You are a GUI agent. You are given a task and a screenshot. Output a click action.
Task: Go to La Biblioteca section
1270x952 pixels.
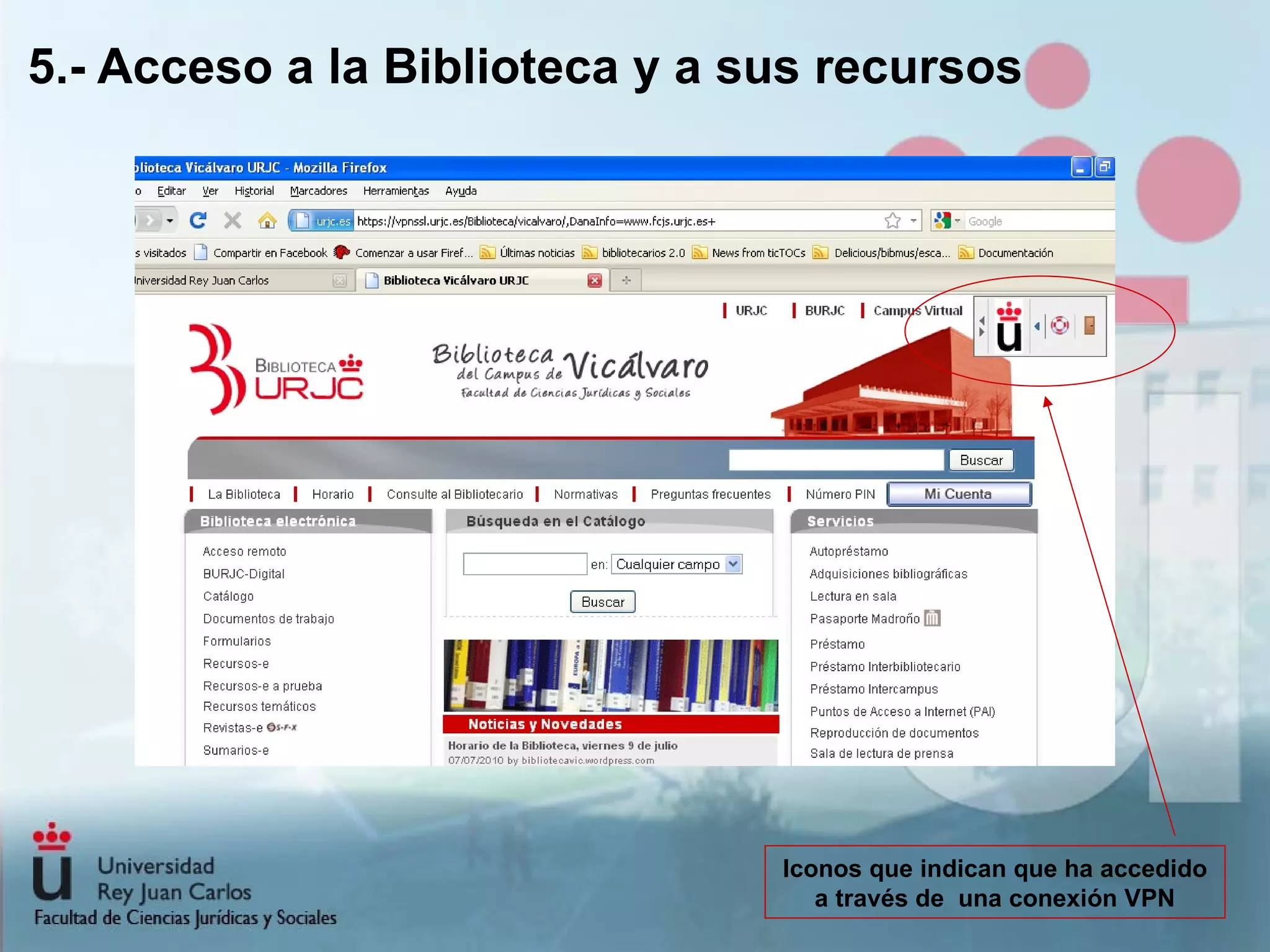pyautogui.click(x=244, y=494)
